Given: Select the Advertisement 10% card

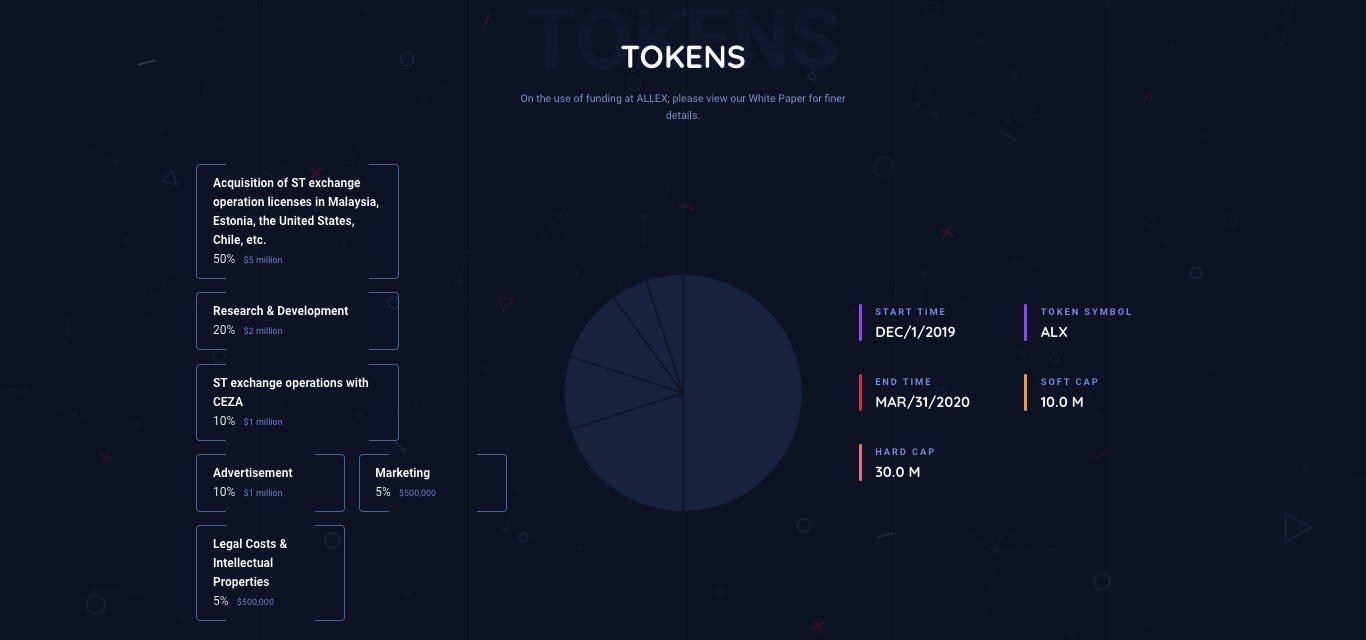Looking at the screenshot, I should click(x=270, y=482).
